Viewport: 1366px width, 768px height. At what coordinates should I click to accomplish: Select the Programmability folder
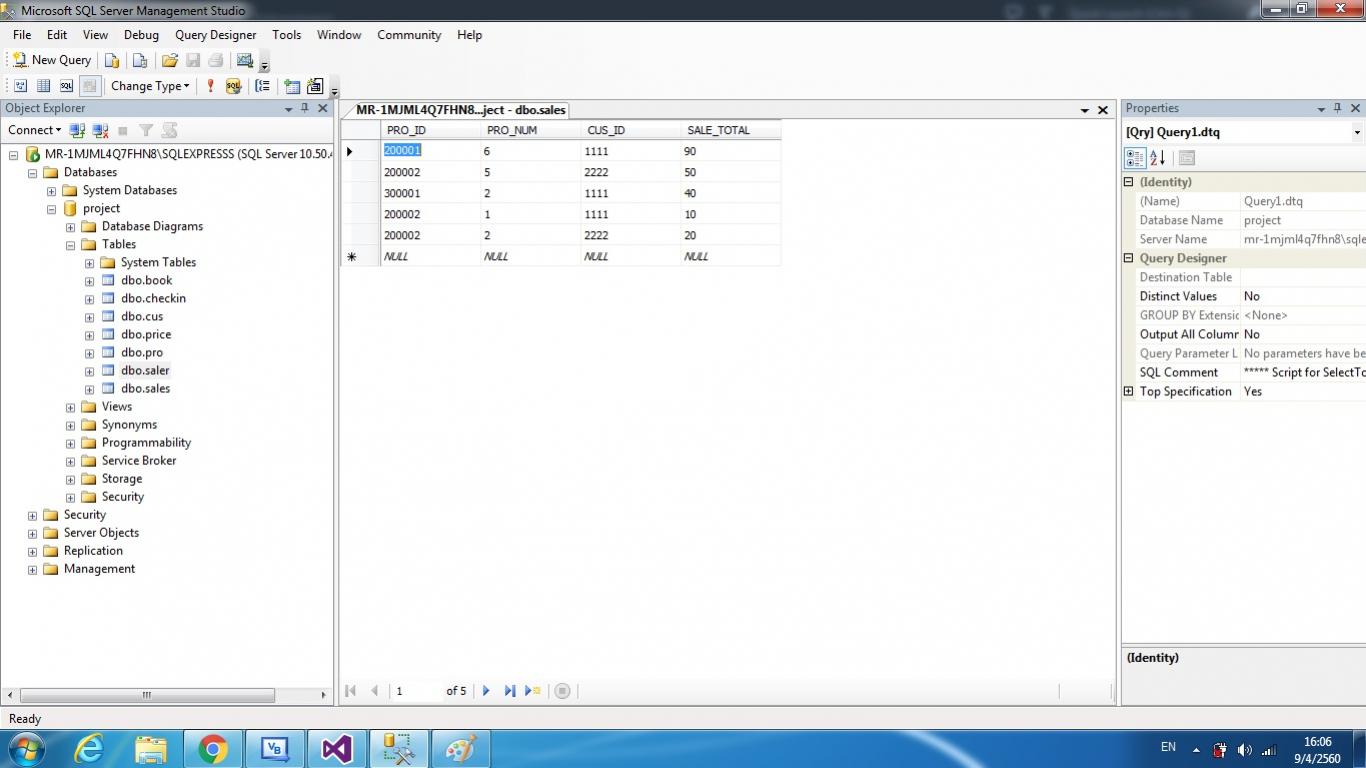pyautogui.click(x=146, y=442)
